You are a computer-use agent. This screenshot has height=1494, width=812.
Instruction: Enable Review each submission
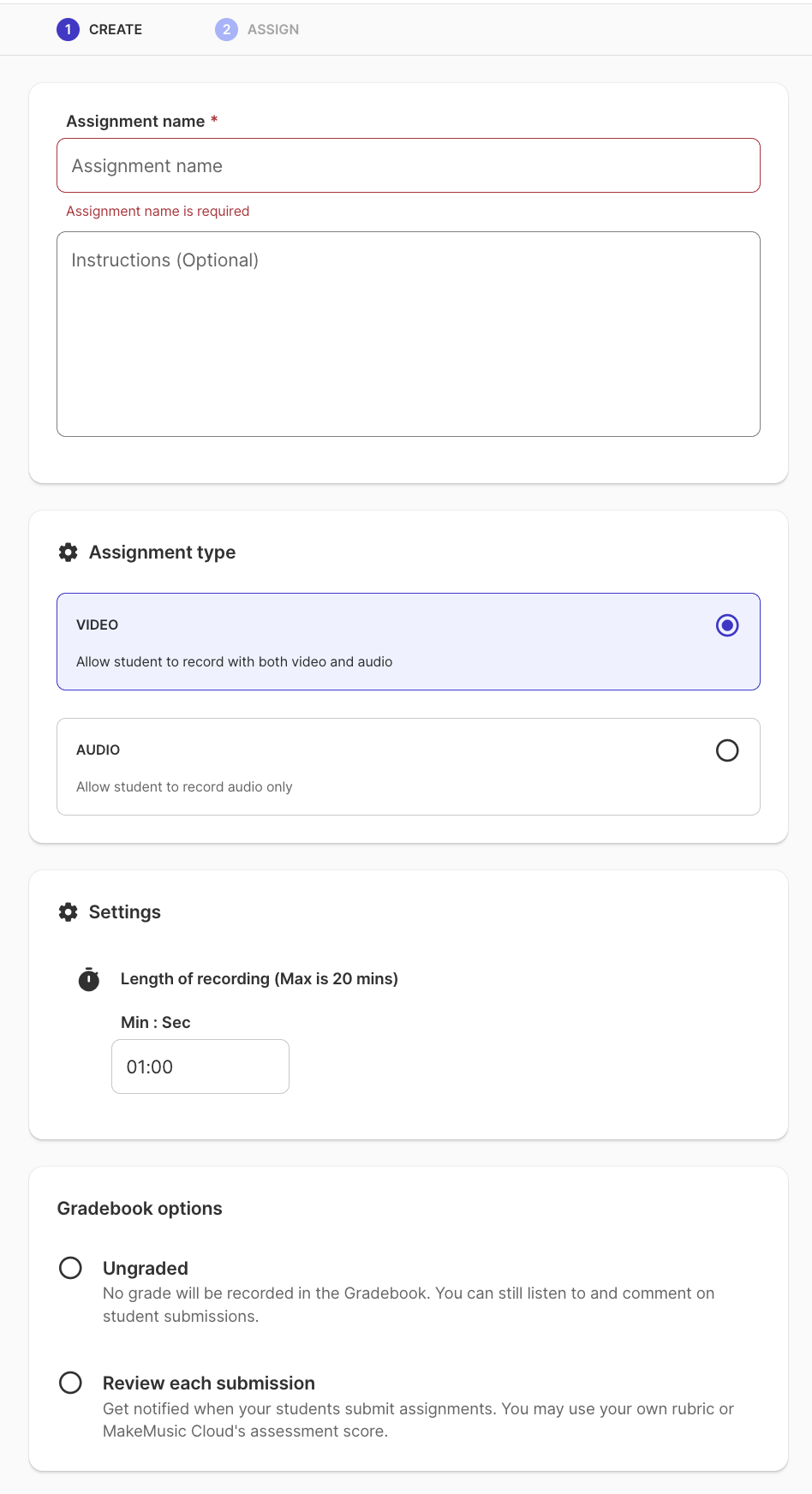coord(70,1383)
